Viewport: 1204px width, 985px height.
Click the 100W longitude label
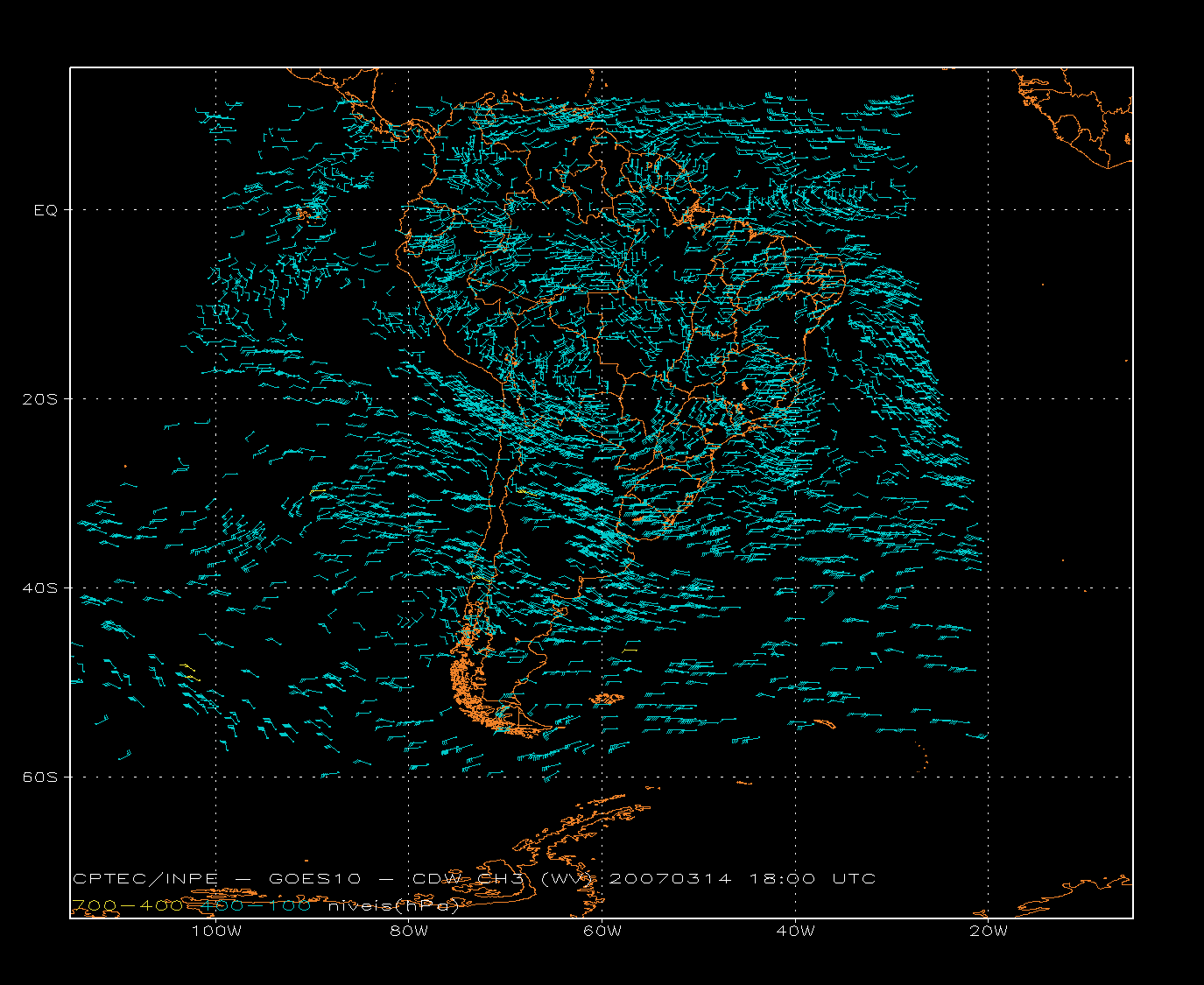coord(216,931)
